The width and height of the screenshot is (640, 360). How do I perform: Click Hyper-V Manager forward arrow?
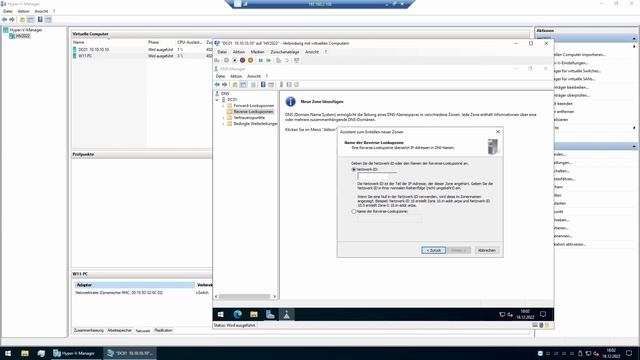click(12, 20)
